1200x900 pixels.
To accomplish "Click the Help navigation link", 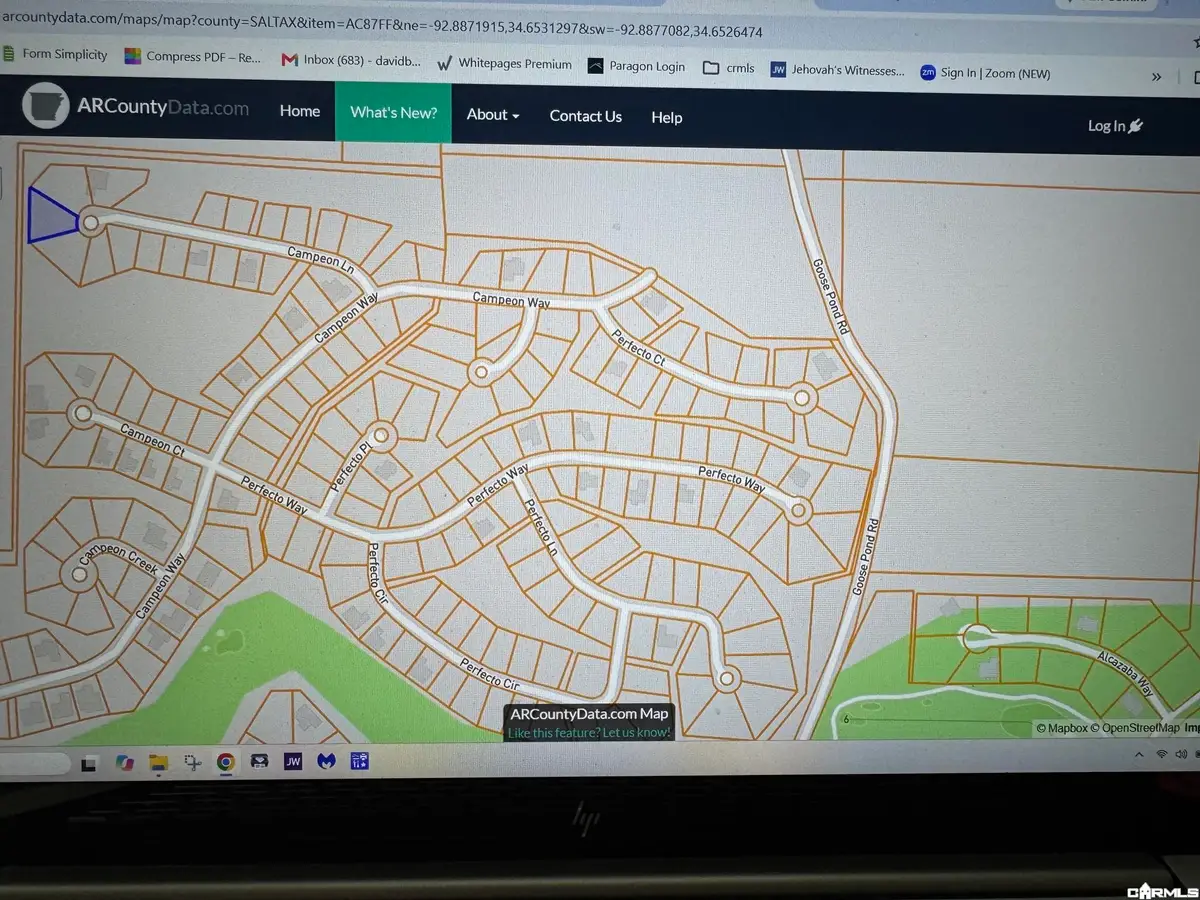I will pyautogui.click(x=667, y=117).
